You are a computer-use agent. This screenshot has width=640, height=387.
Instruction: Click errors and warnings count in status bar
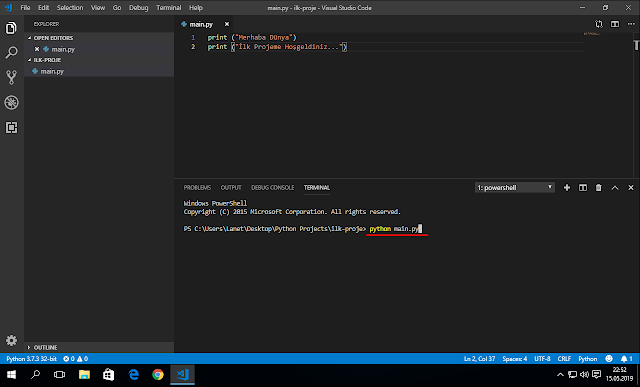pyautogui.click(x=76, y=359)
